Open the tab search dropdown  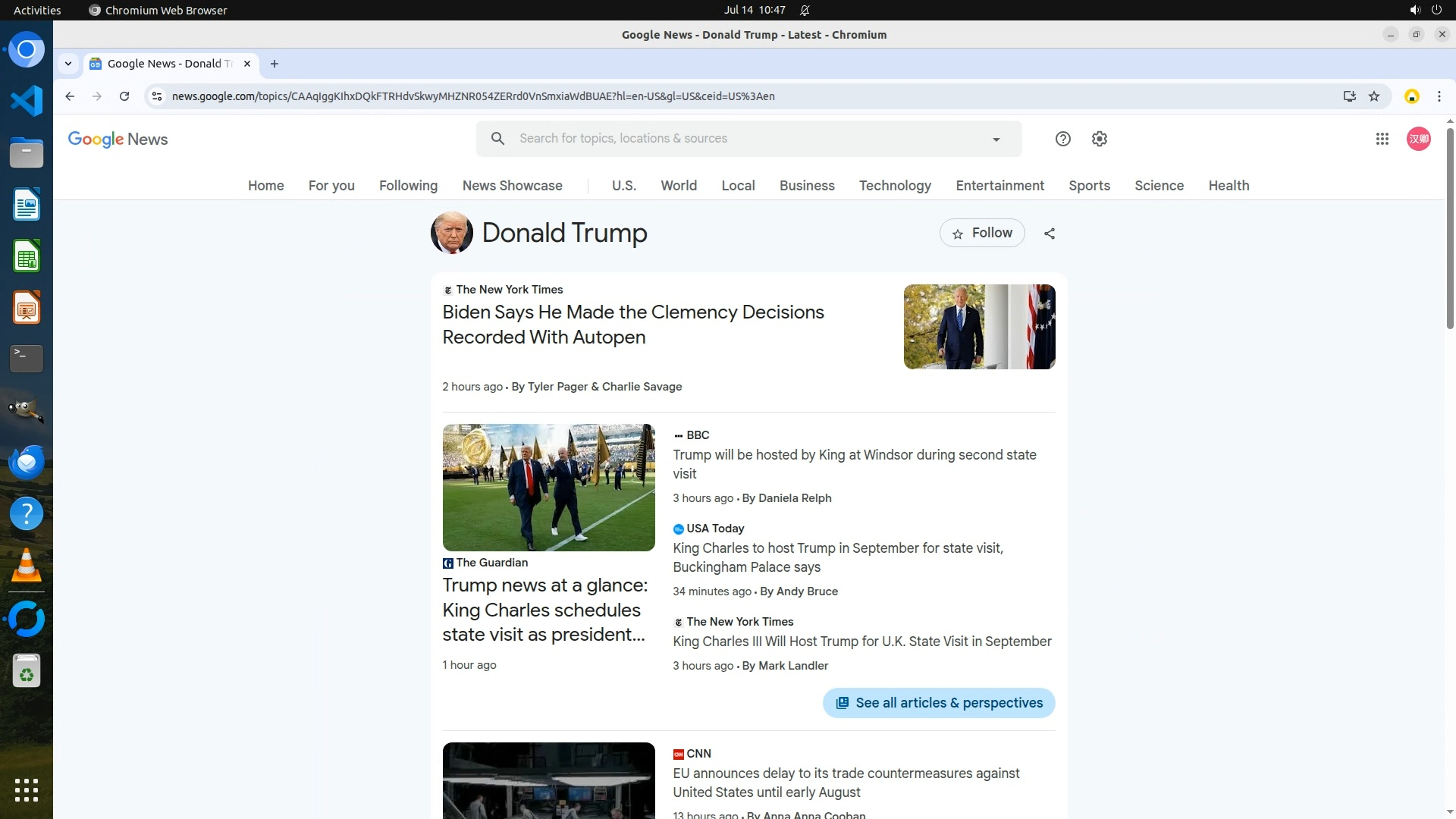pyautogui.click(x=68, y=64)
